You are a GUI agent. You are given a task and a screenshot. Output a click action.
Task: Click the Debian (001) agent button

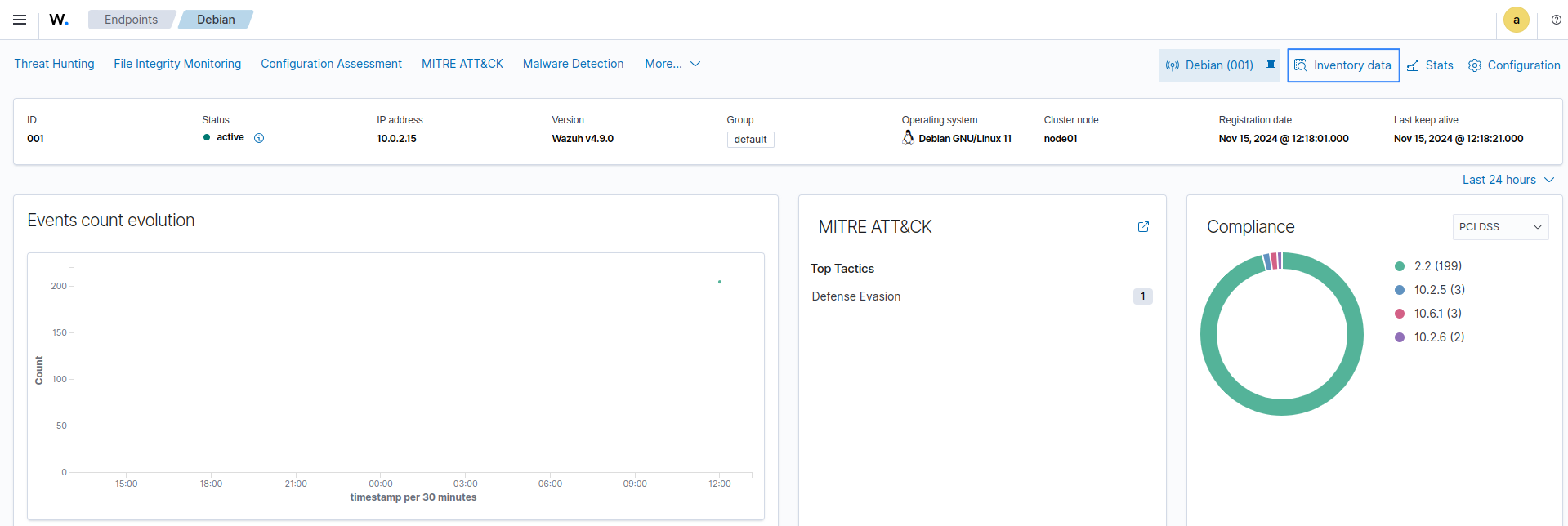click(1219, 65)
